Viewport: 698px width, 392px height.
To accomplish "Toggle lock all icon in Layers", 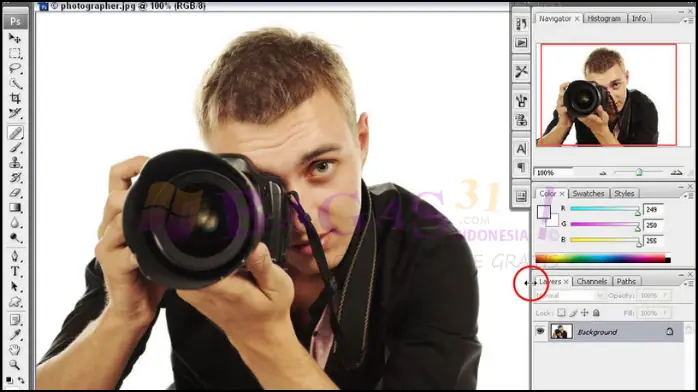I will tap(596, 313).
